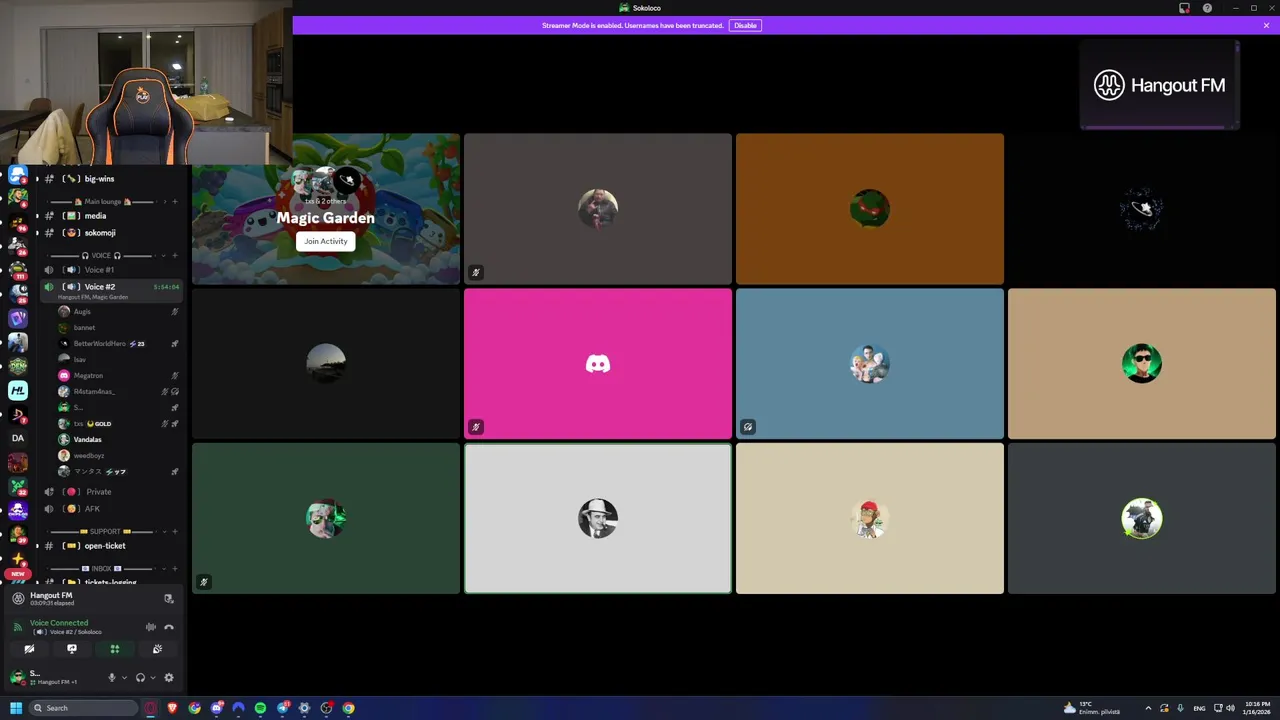Click the taskbar Search box

[83, 708]
